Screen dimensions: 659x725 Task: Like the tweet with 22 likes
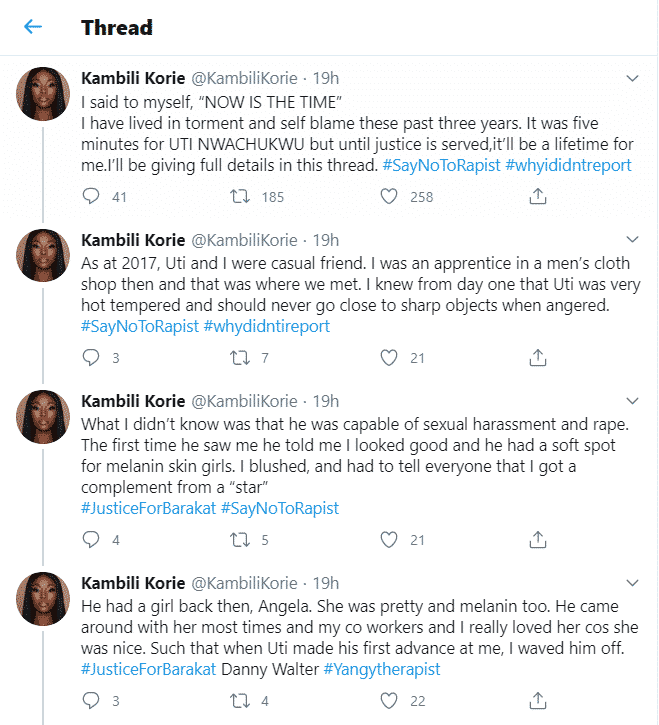coord(389,701)
